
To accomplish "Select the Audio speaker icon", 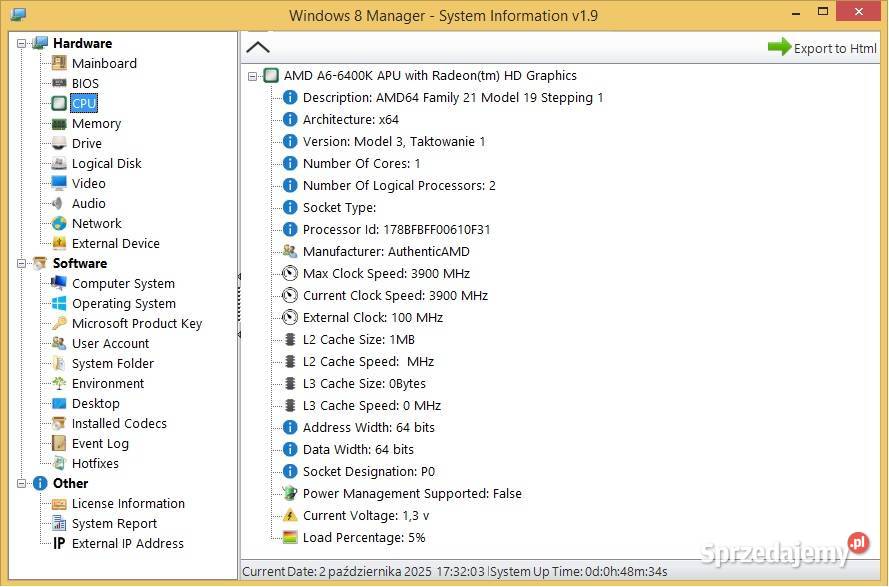I will click(x=59, y=203).
